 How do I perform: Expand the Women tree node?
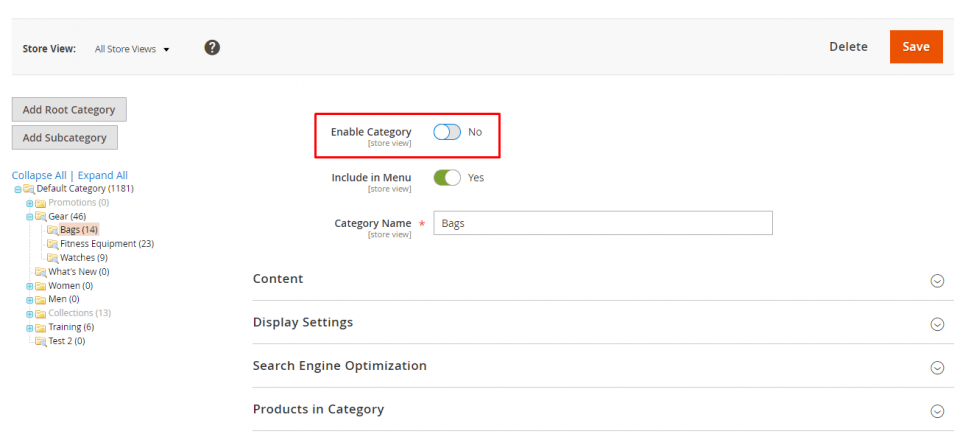point(29,286)
